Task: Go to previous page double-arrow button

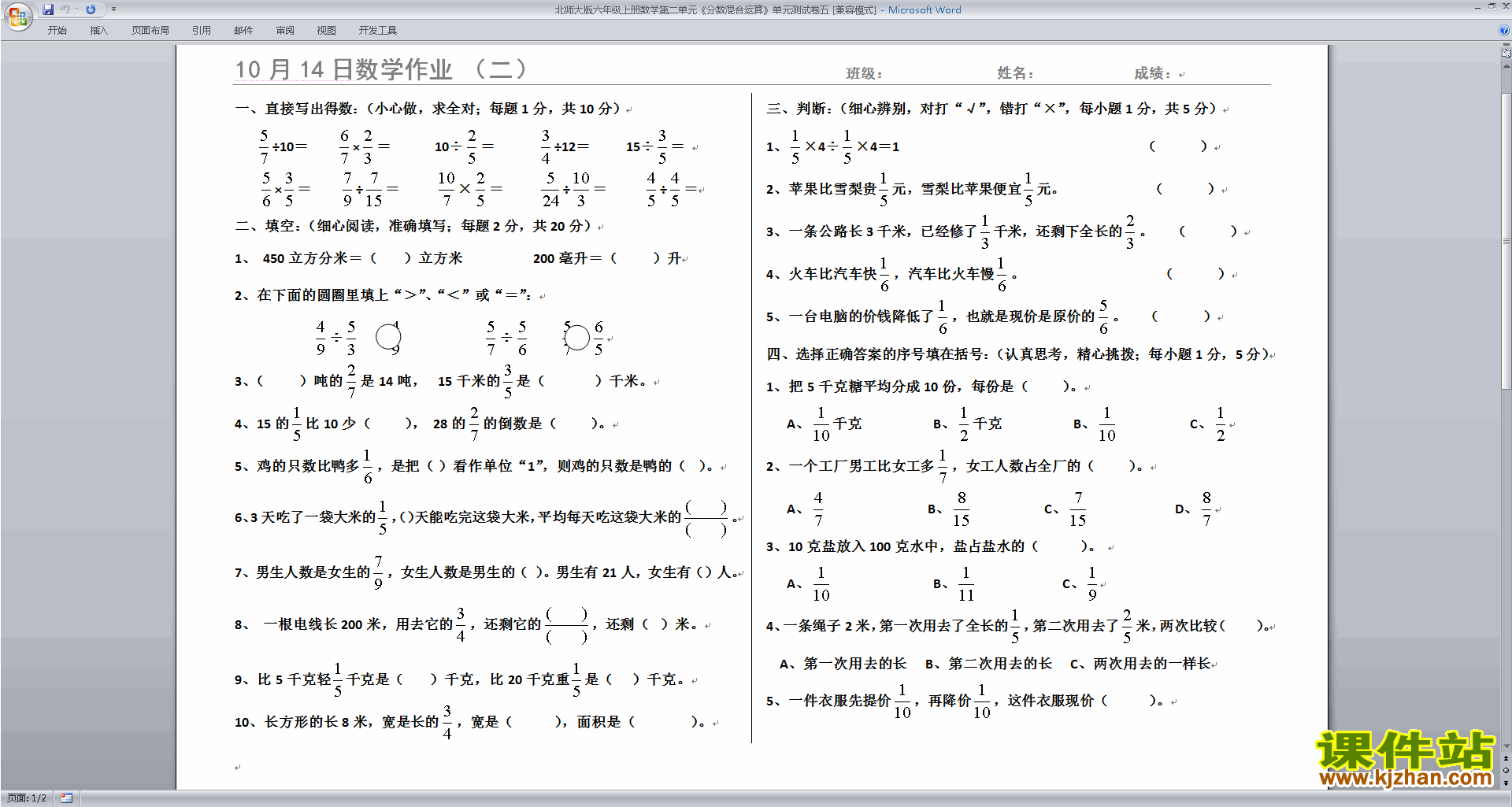Action: [1506, 758]
